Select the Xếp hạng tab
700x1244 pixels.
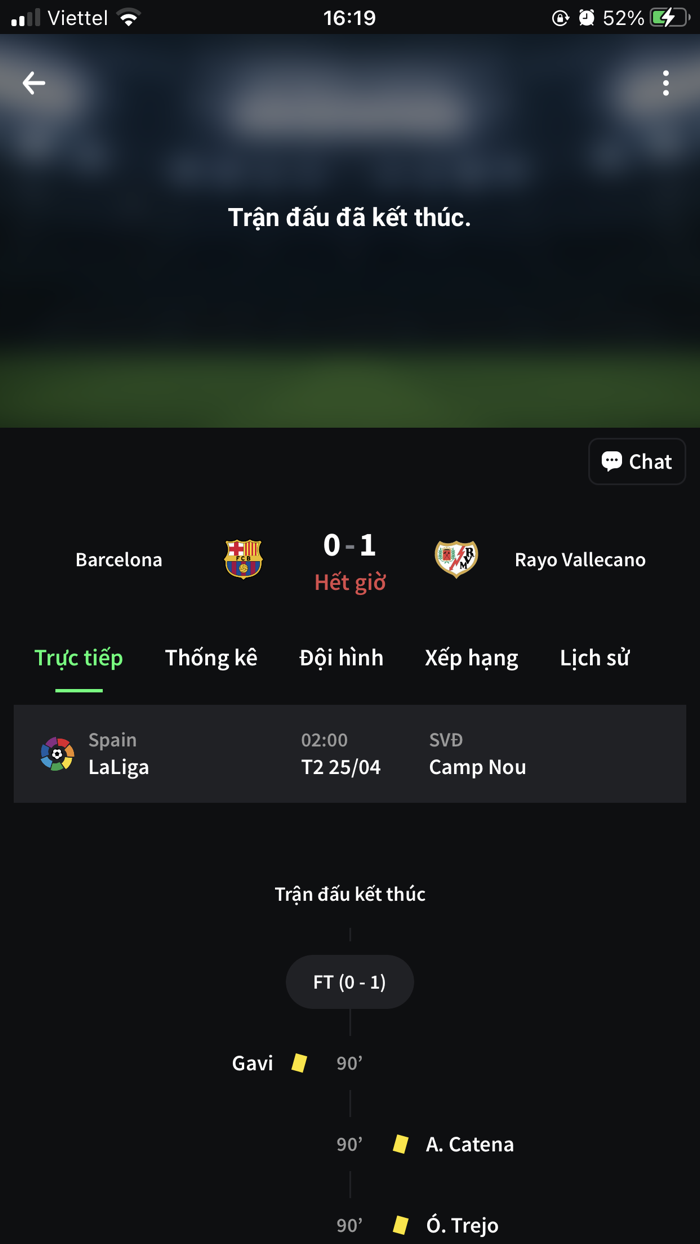pos(471,658)
